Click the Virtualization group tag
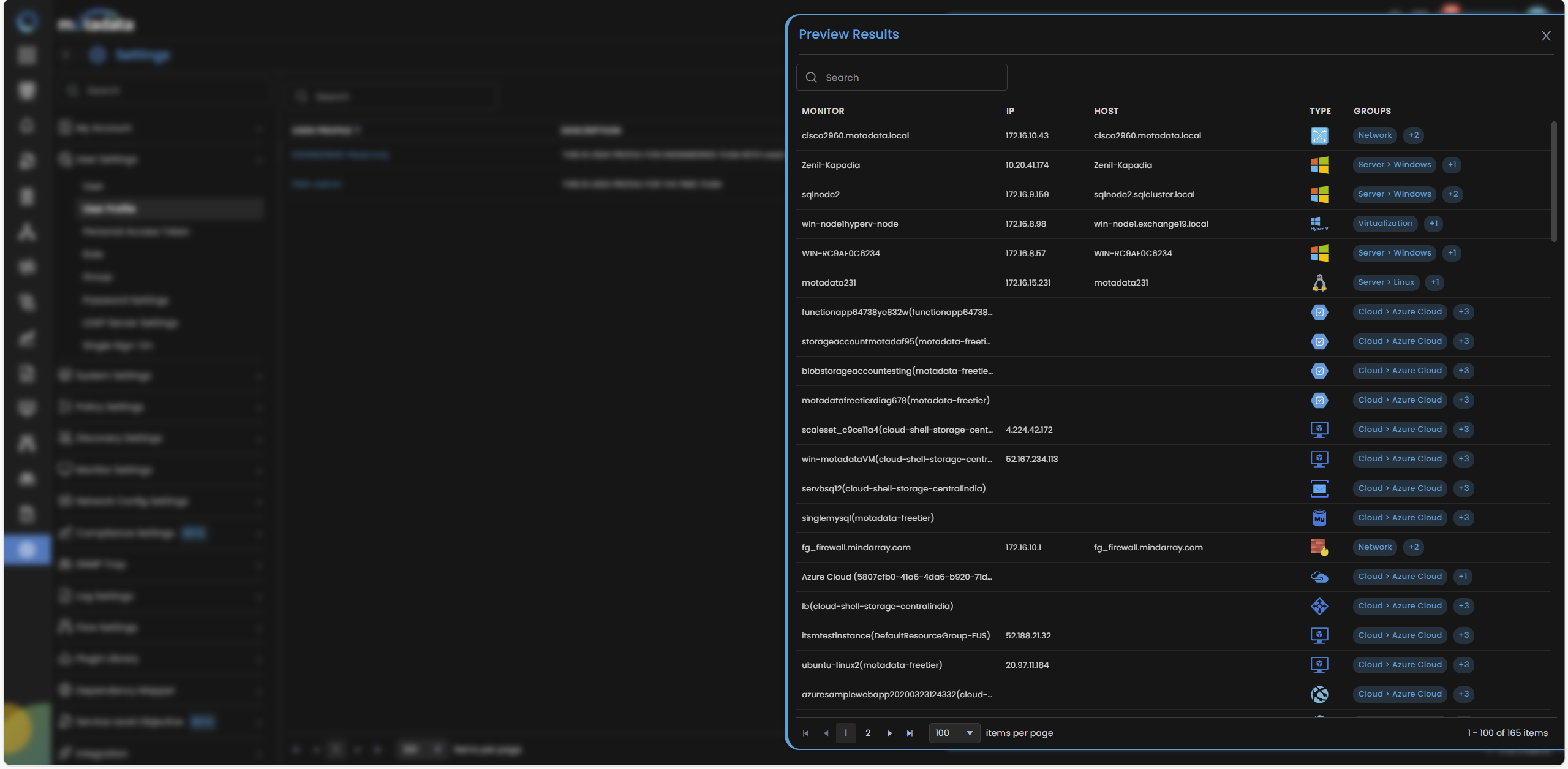 click(x=1385, y=224)
